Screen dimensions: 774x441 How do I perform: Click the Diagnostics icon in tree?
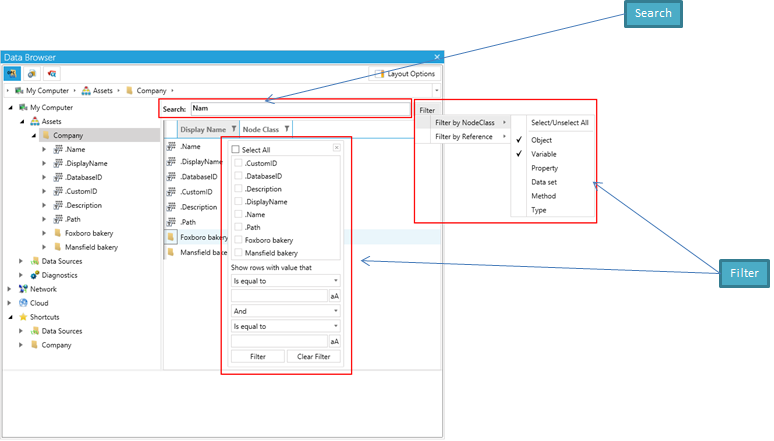35,275
